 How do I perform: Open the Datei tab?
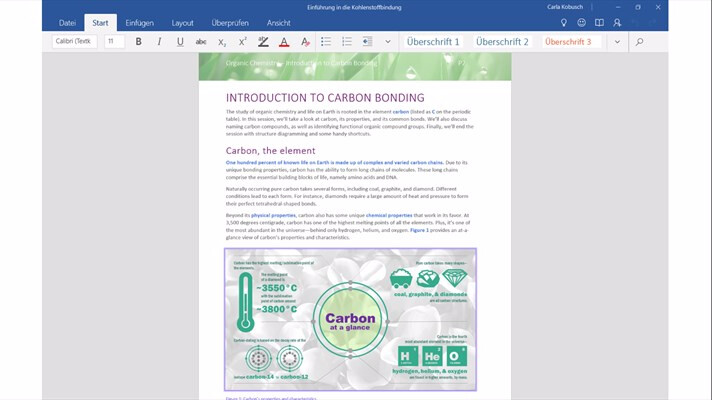[67, 23]
